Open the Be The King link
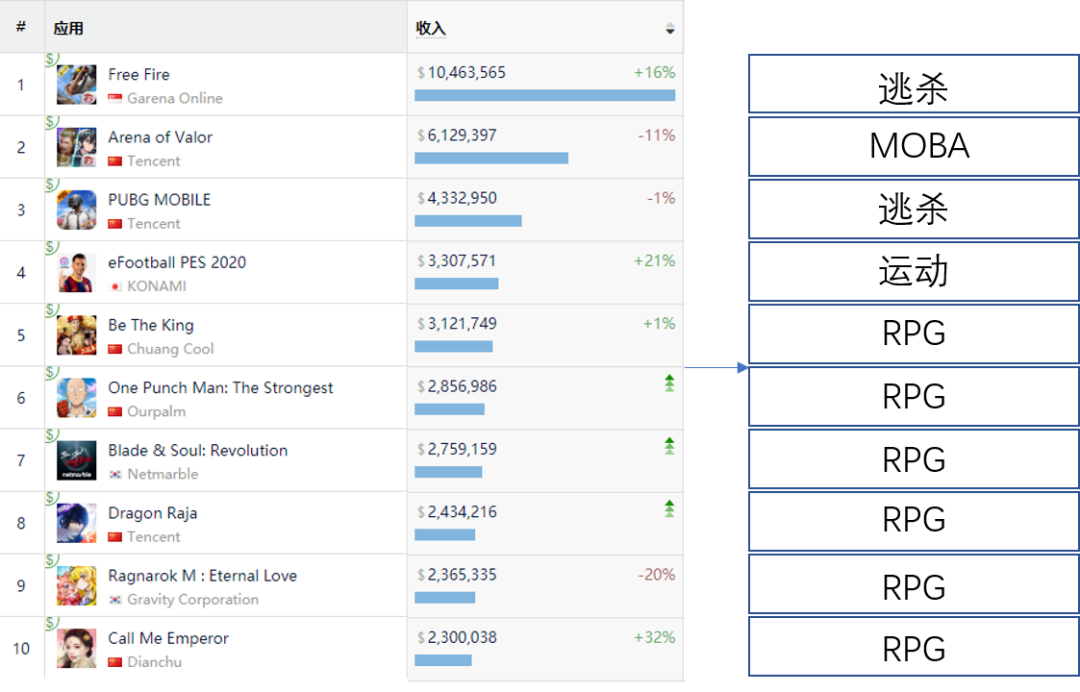 151,325
